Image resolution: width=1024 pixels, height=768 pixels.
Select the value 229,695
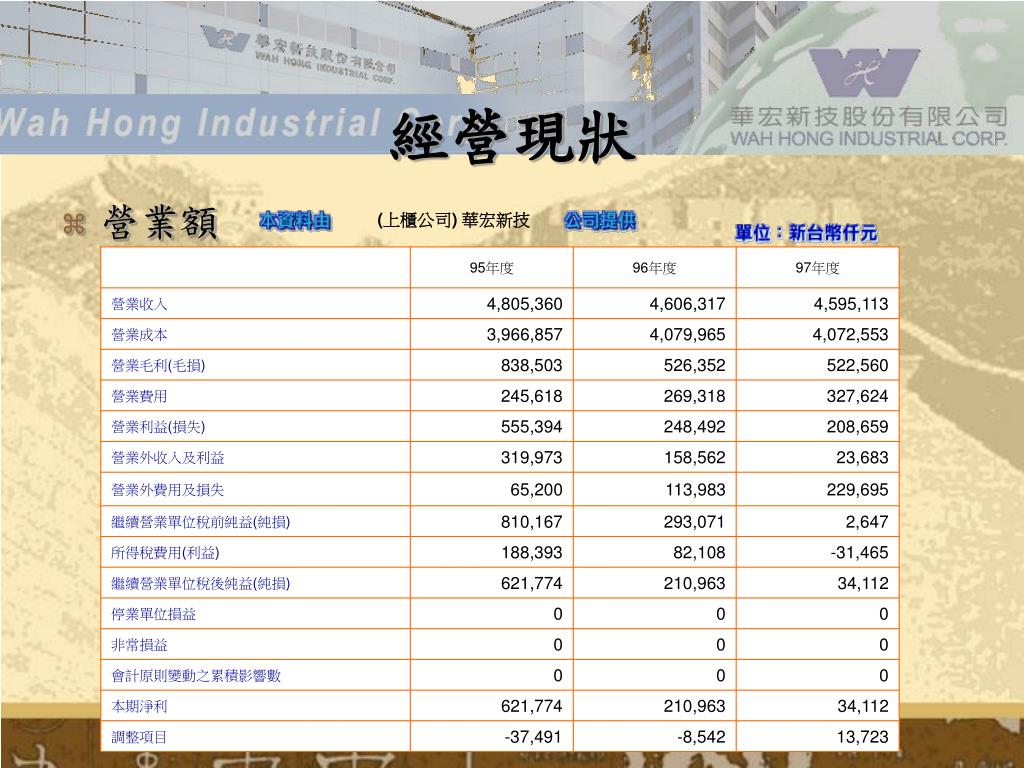coord(857,489)
